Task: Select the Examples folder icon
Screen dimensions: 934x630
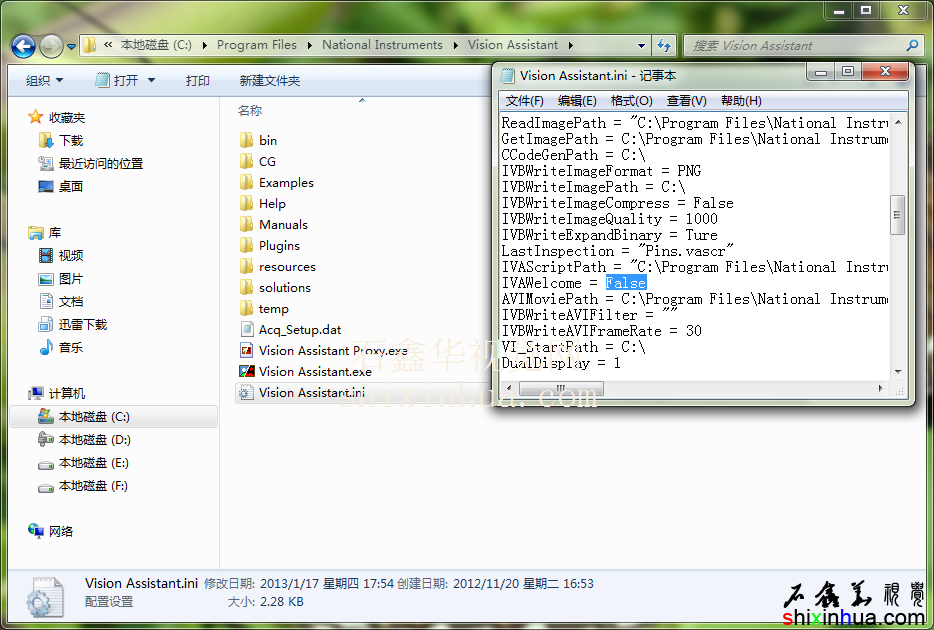Action: (x=246, y=182)
